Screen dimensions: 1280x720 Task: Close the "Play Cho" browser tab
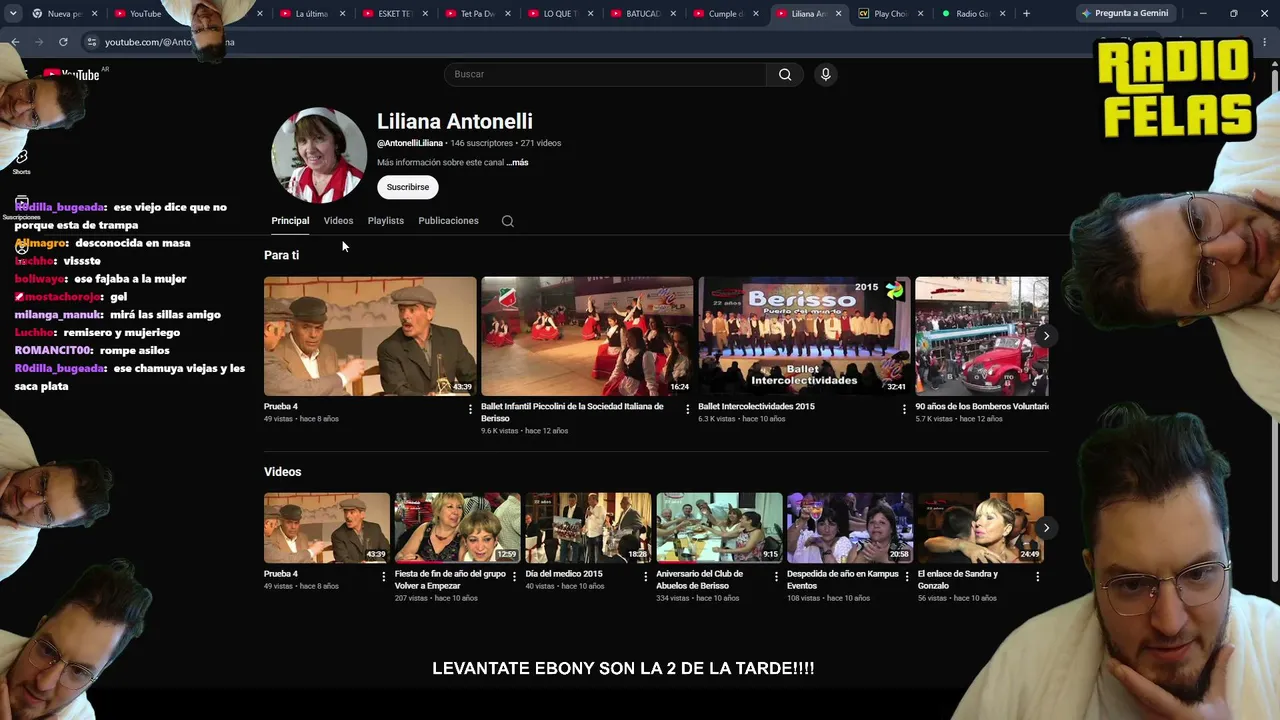(920, 14)
